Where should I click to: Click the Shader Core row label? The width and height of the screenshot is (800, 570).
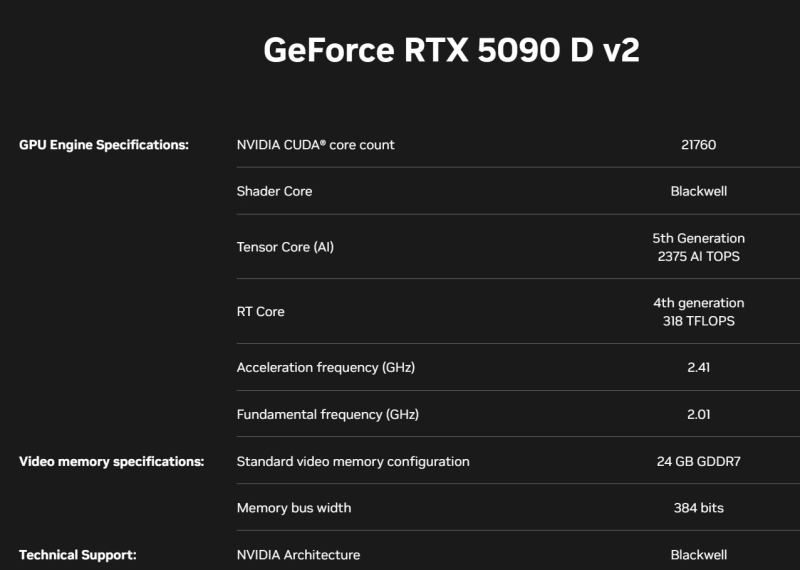click(x=274, y=191)
